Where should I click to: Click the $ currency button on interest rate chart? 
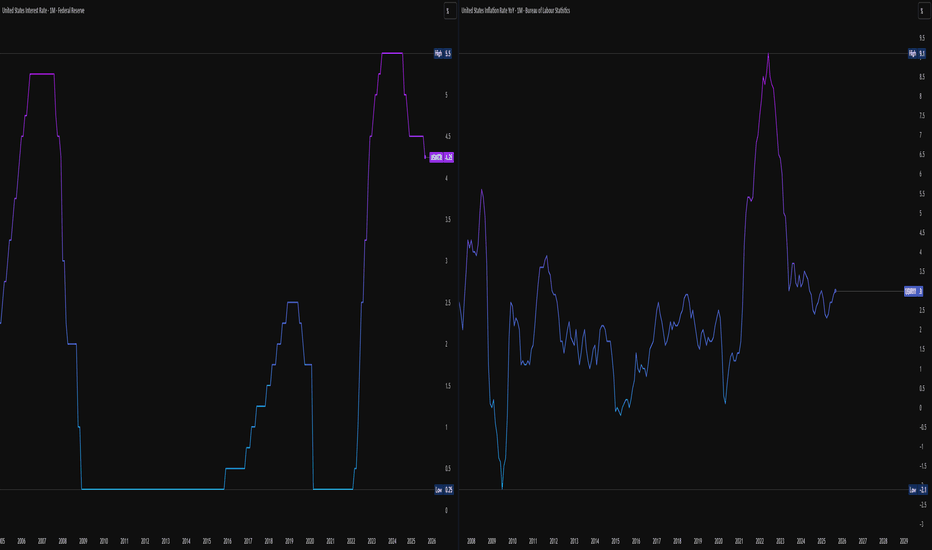pyautogui.click(x=447, y=11)
